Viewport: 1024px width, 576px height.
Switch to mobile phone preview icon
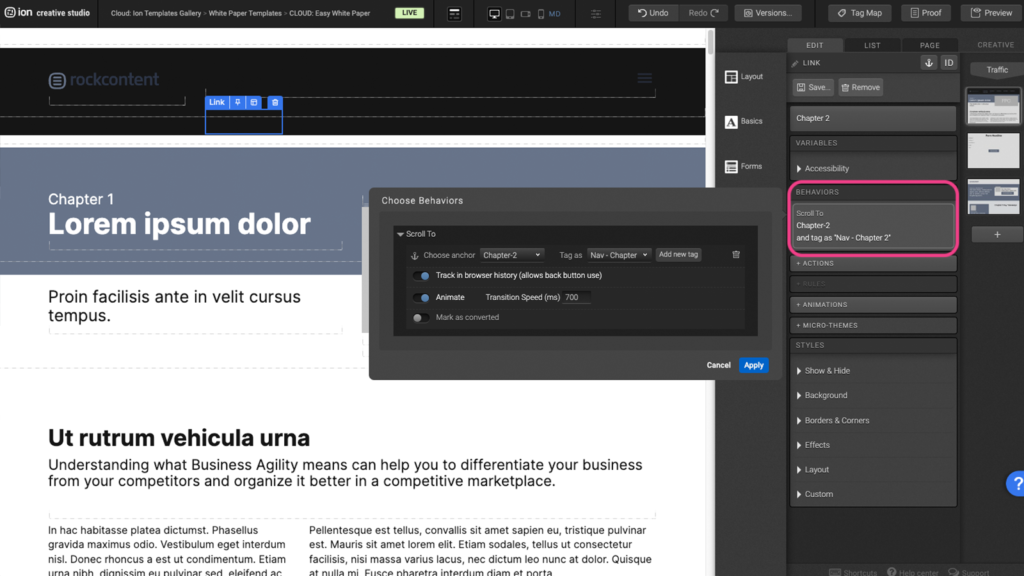tap(541, 13)
